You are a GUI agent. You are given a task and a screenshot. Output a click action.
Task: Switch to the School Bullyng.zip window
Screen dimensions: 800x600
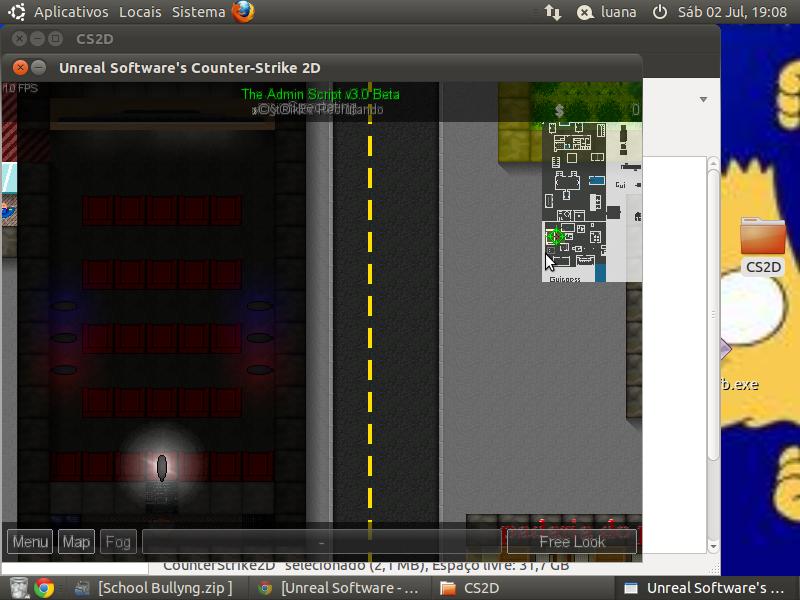point(154,588)
